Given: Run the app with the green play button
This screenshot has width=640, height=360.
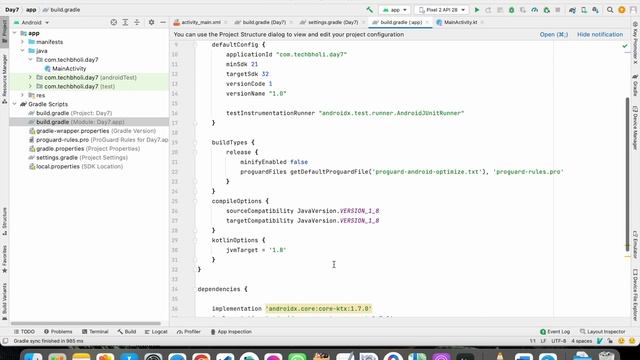Looking at the screenshot, I should [476, 10].
